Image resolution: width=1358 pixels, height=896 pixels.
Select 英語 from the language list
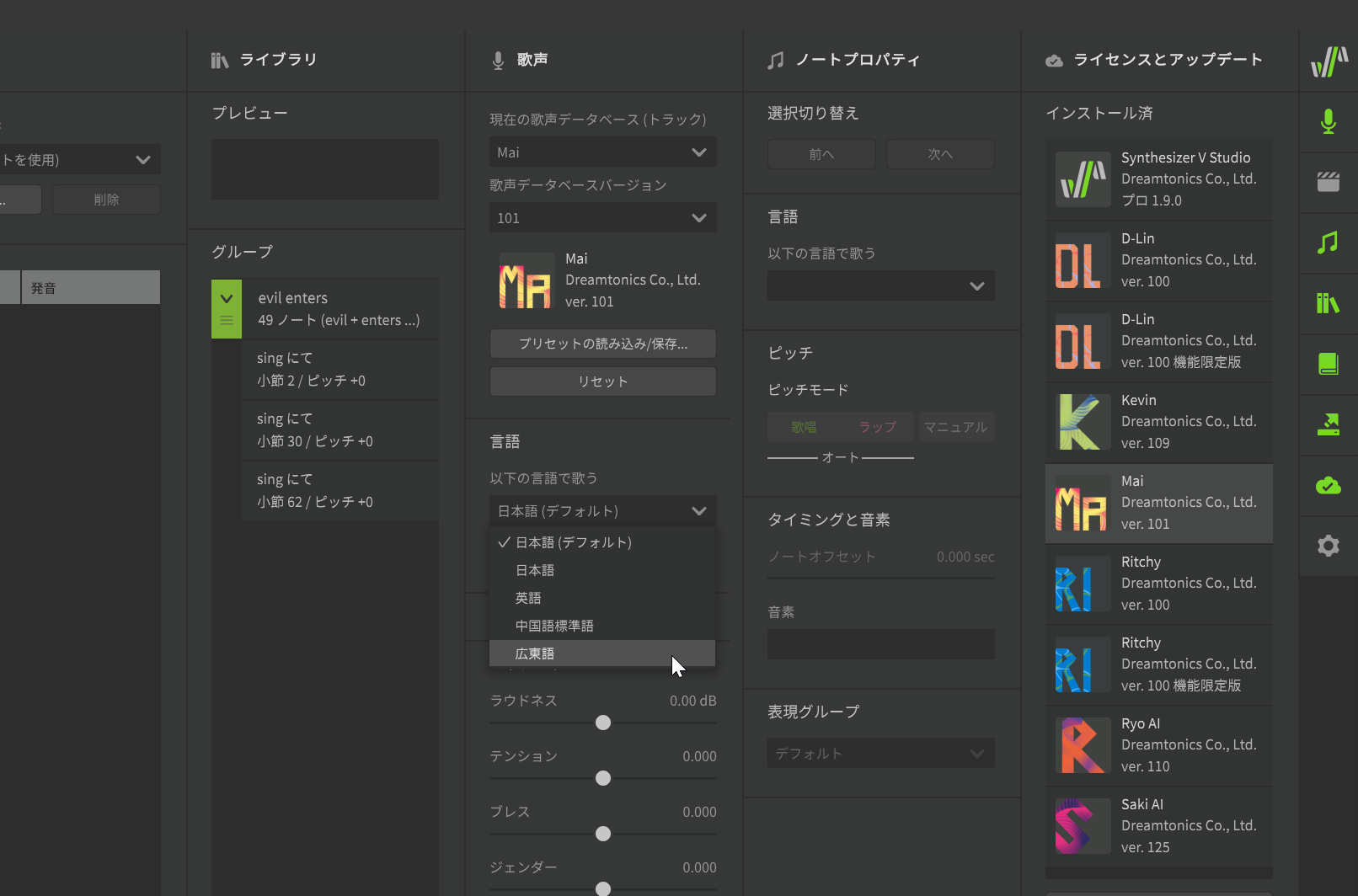[x=602, y=598]
